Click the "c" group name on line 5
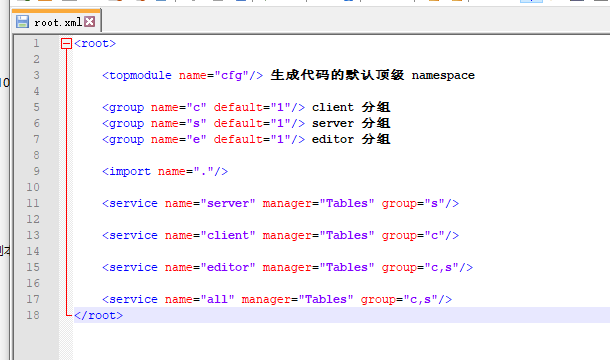610x360 pixels. pyautogui.click(x=196, y=107)
